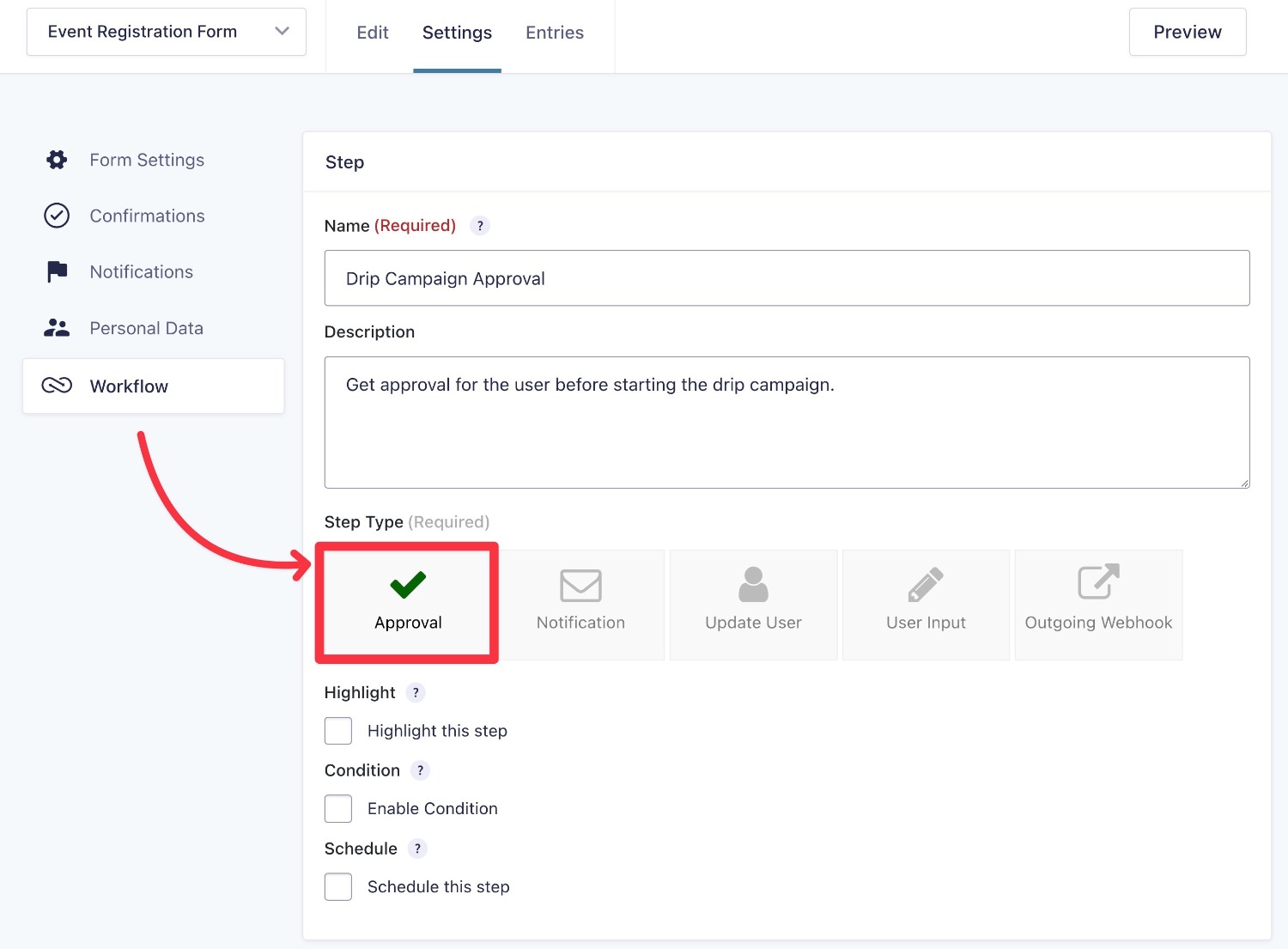Go to Notifications settings in sidebar

(142, 272)
